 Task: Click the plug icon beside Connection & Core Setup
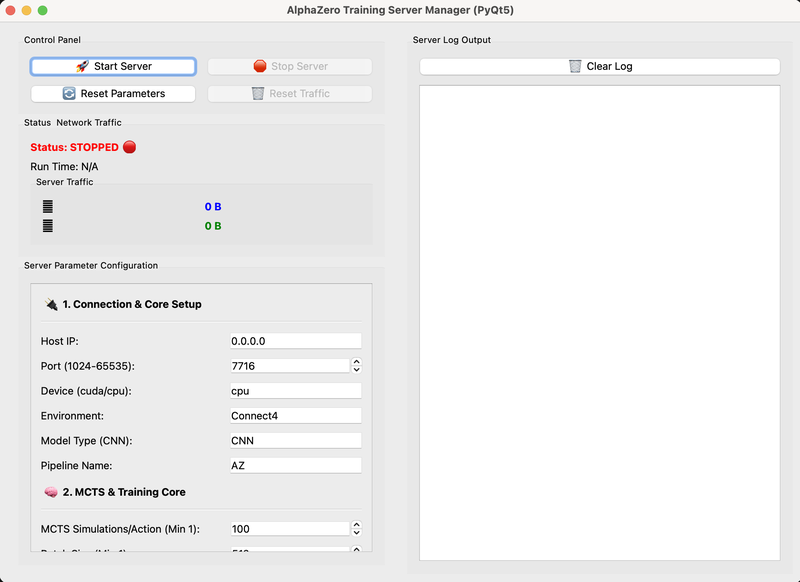(x=50, y=304)
